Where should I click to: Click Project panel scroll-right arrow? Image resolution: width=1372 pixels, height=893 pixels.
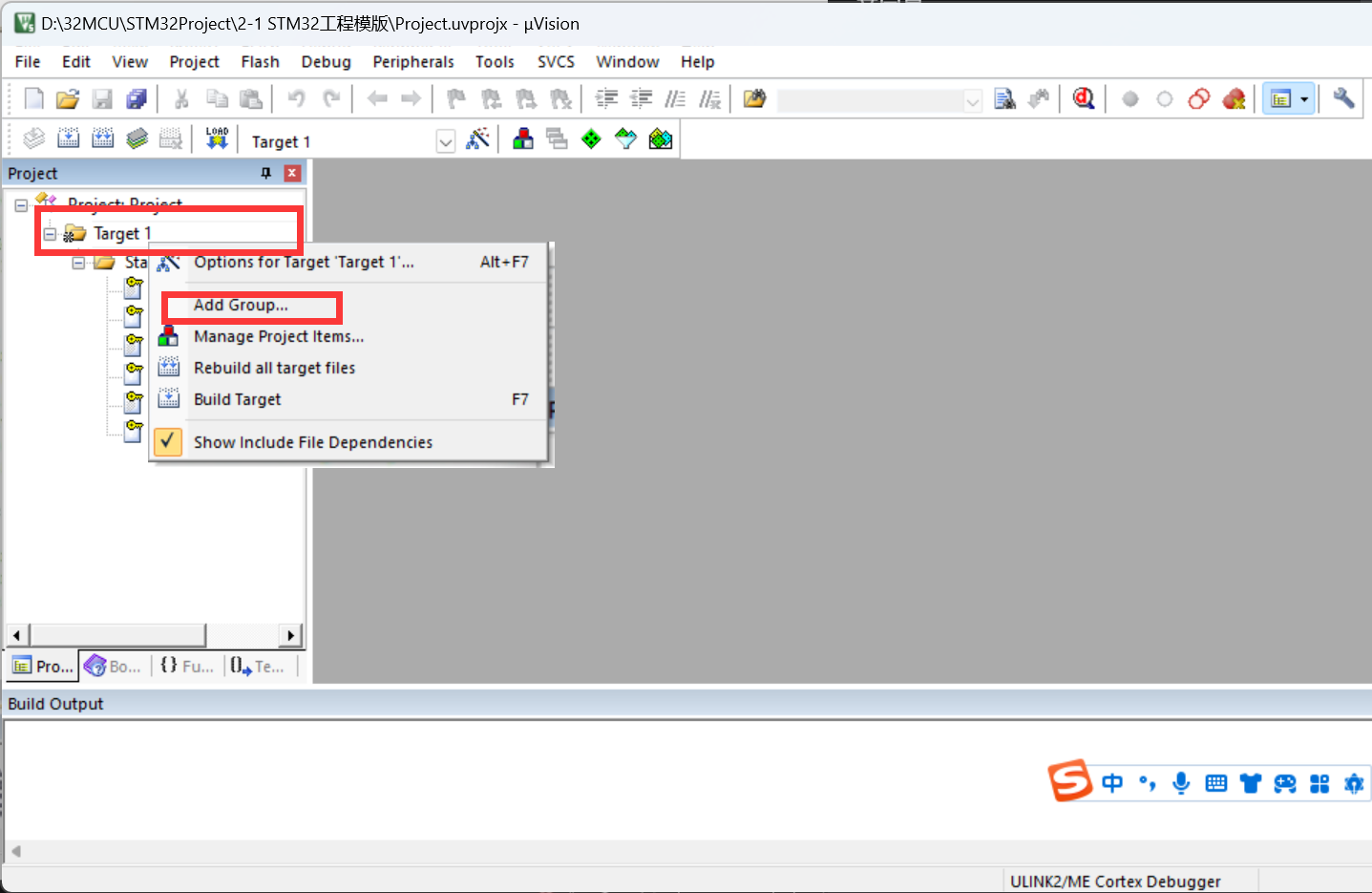click(291, 635)
